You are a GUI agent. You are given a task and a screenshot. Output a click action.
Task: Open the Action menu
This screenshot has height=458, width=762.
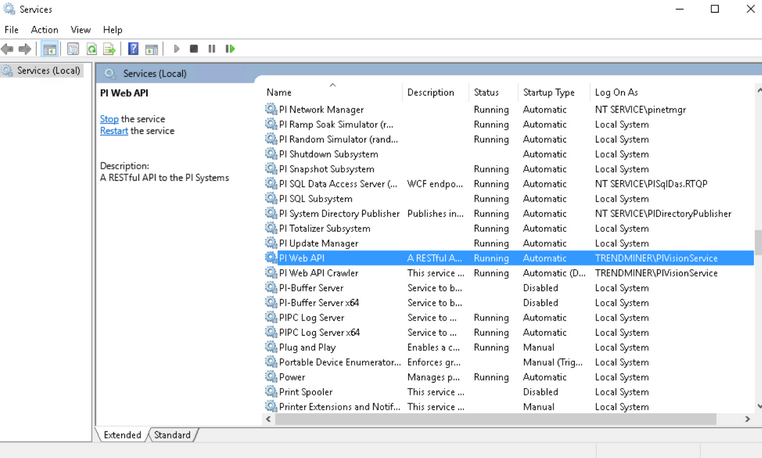coord(44,30)
